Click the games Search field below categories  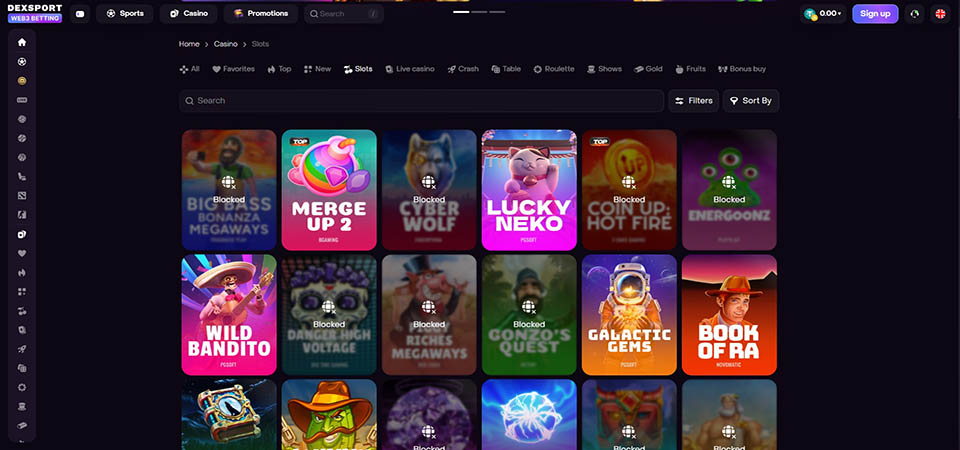(421, 101)
